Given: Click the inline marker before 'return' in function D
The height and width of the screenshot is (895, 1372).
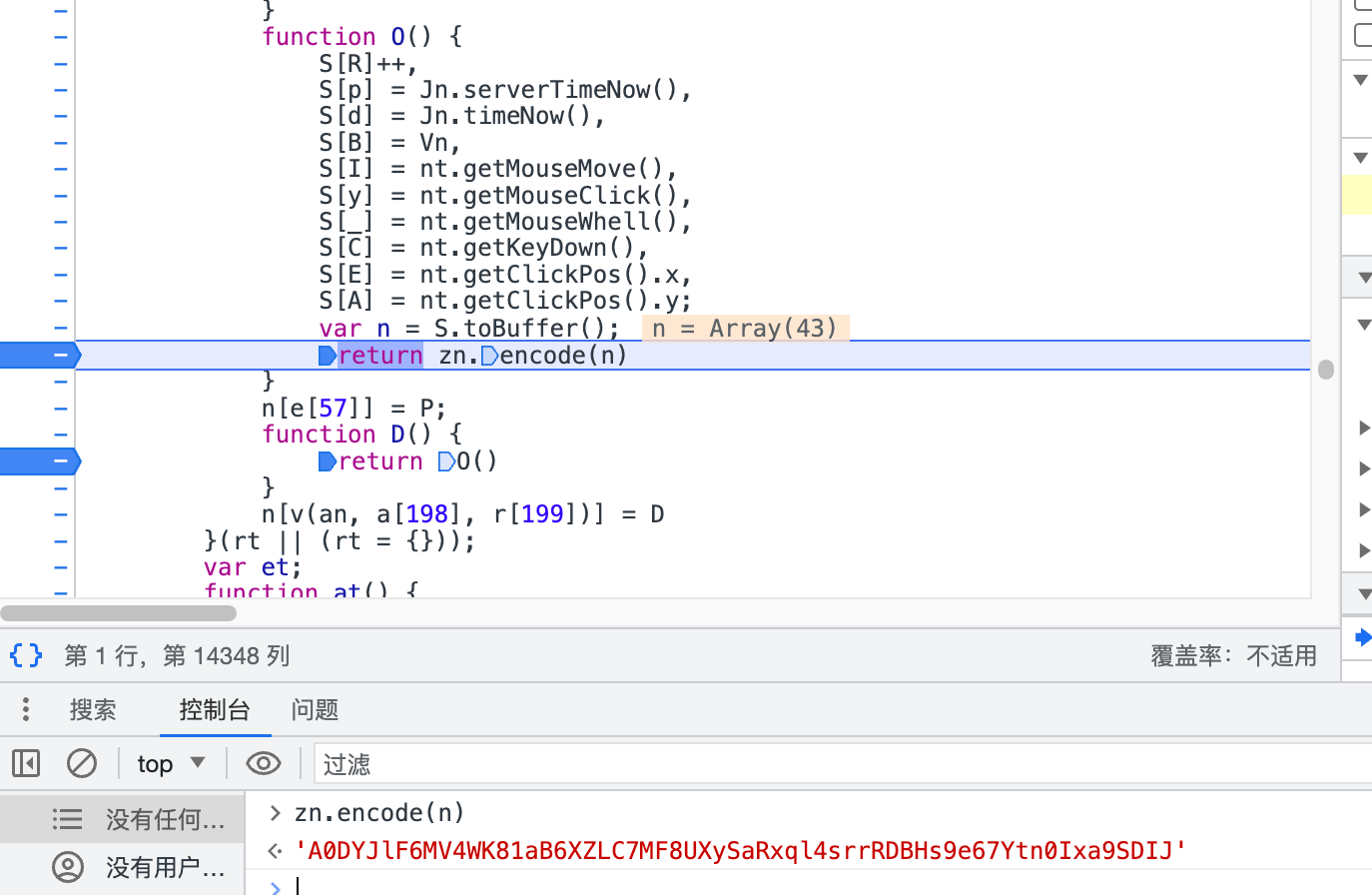Looking at the screenshot, I should coord(327,461).
